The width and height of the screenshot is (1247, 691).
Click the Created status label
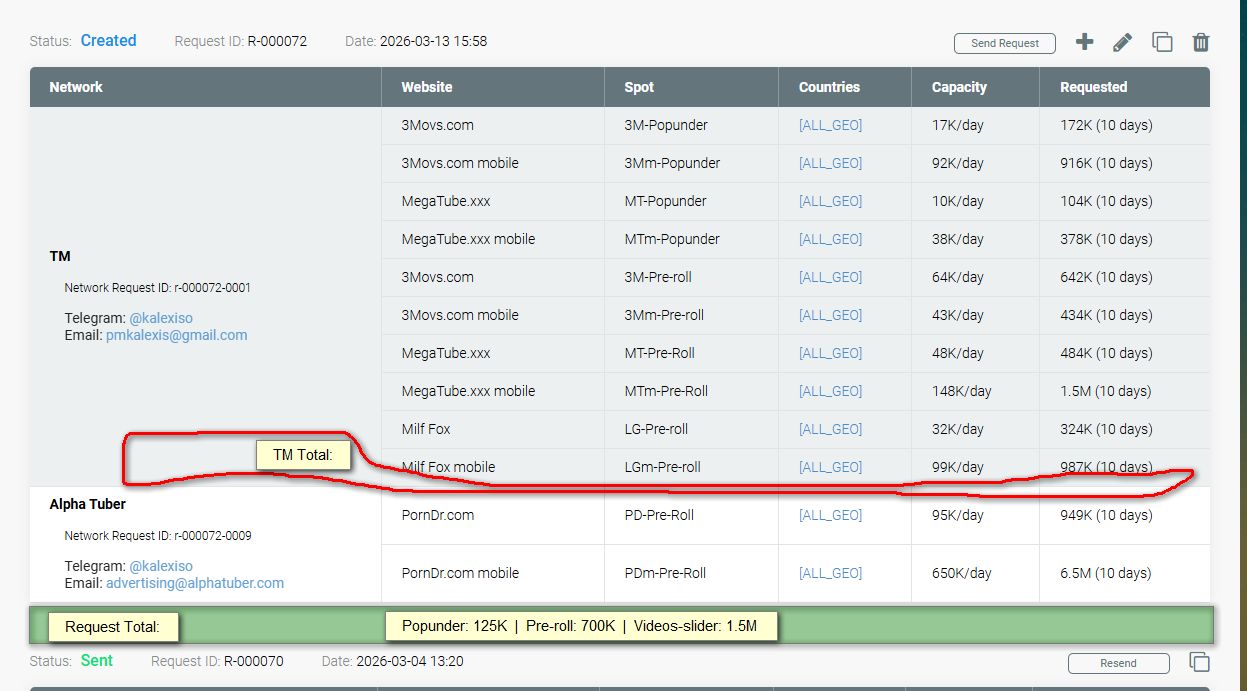(108, 41)
